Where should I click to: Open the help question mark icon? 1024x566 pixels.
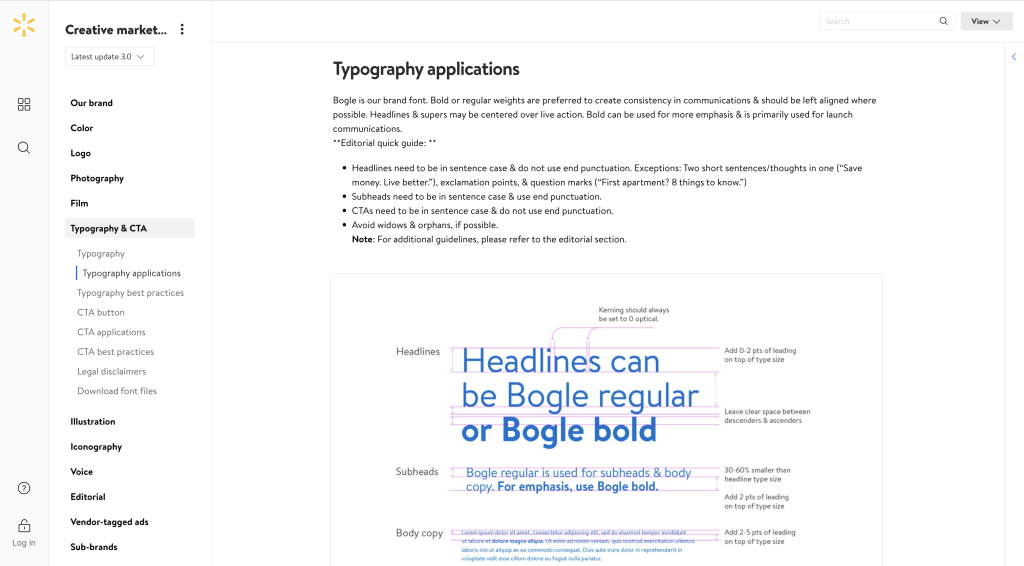click(x=24, y=488)
